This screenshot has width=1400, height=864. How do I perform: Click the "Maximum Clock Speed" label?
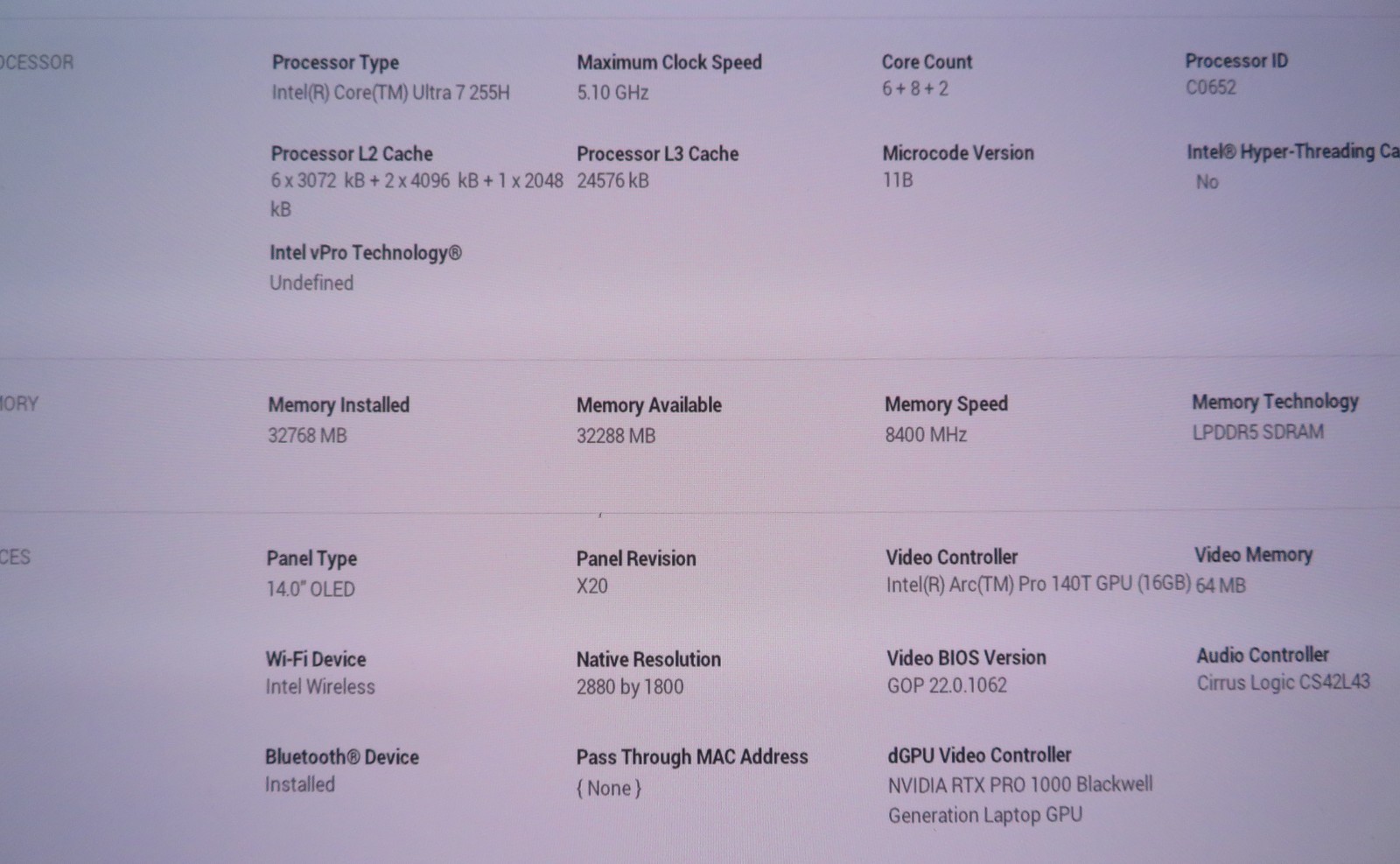(669, 62)
